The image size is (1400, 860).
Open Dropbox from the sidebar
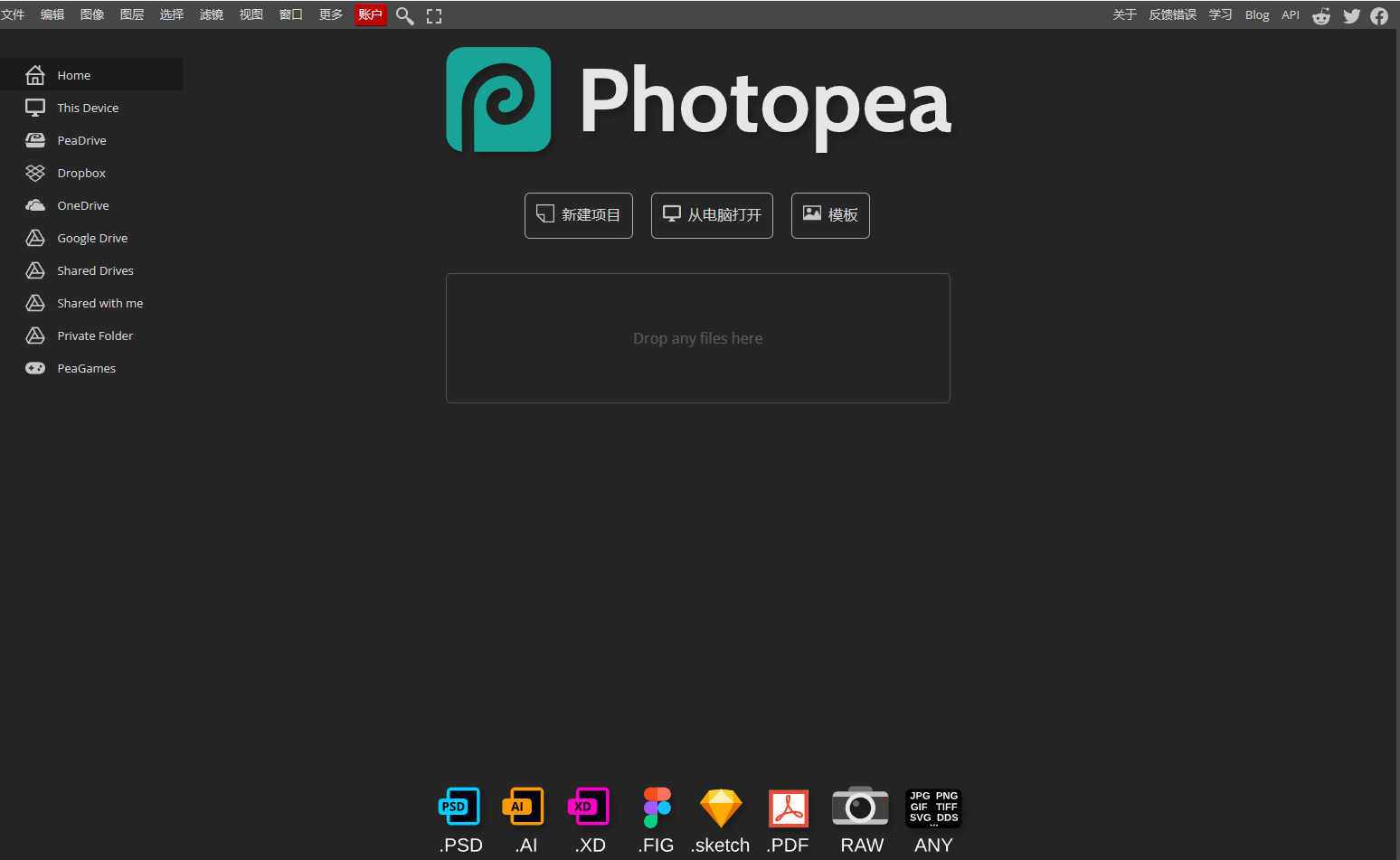(x=81, y=173)
